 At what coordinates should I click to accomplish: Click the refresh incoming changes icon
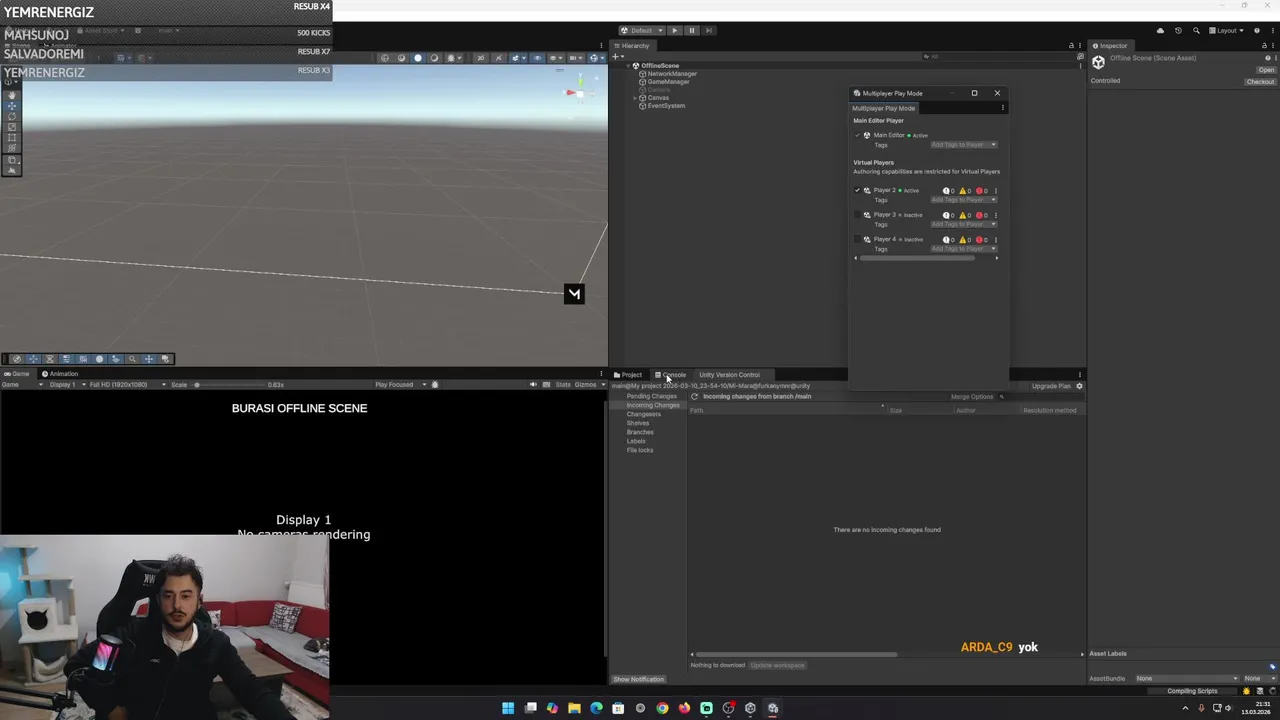click(x=694, y=396)
